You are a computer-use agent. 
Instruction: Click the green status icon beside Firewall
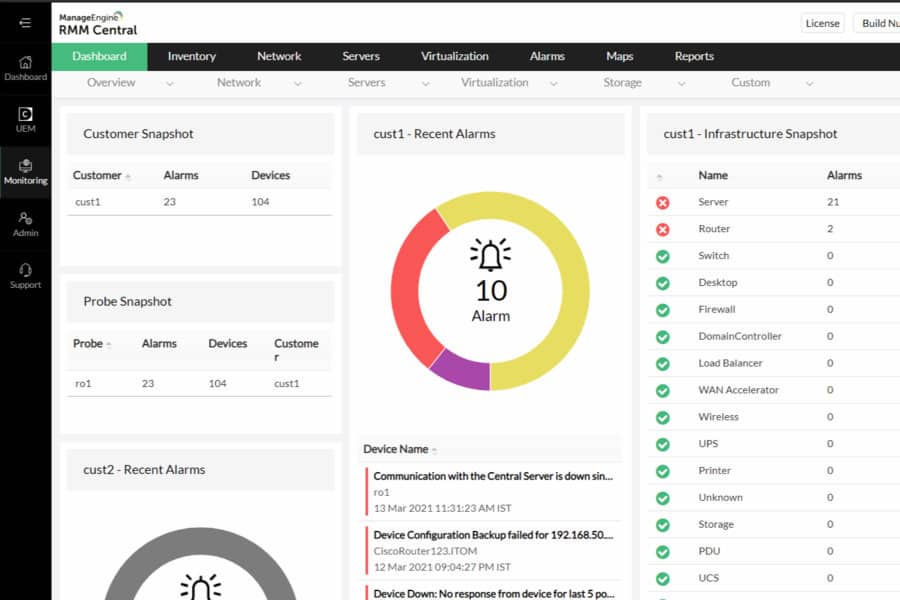point(662,310)
